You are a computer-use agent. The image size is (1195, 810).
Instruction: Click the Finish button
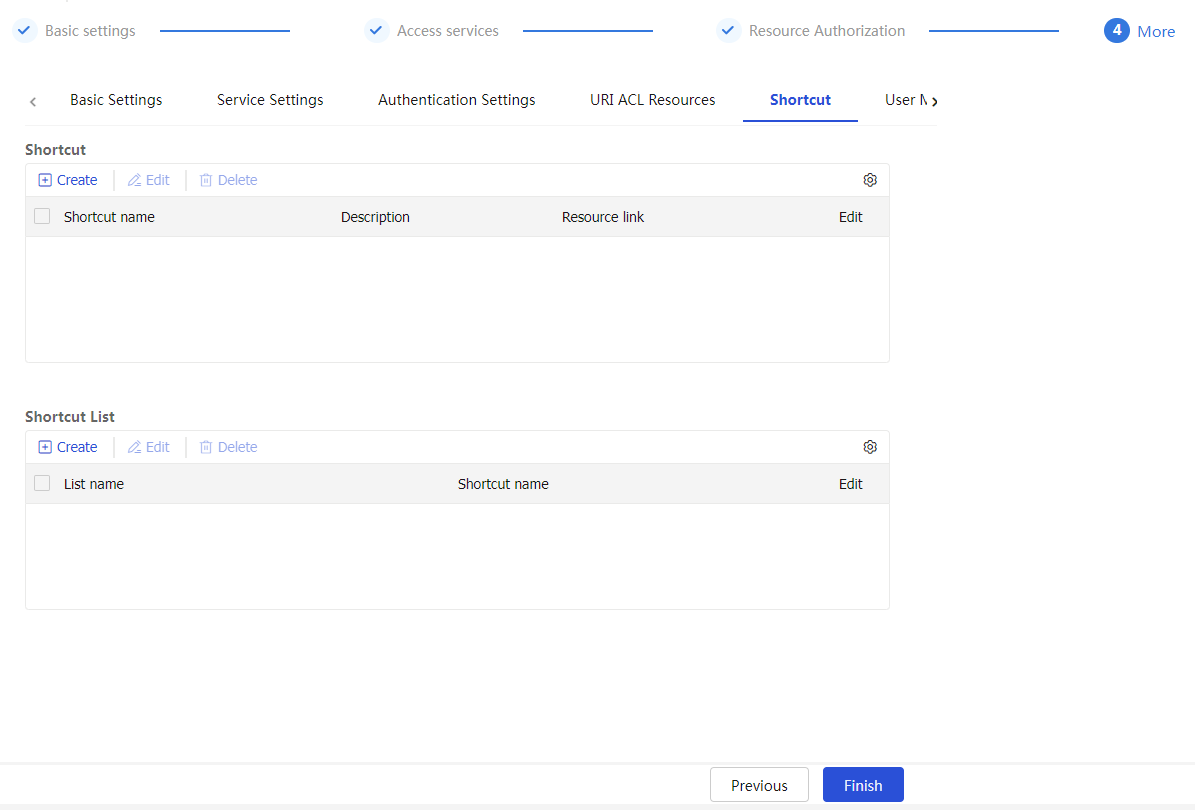pyautogui.click(x=863, y=785)
